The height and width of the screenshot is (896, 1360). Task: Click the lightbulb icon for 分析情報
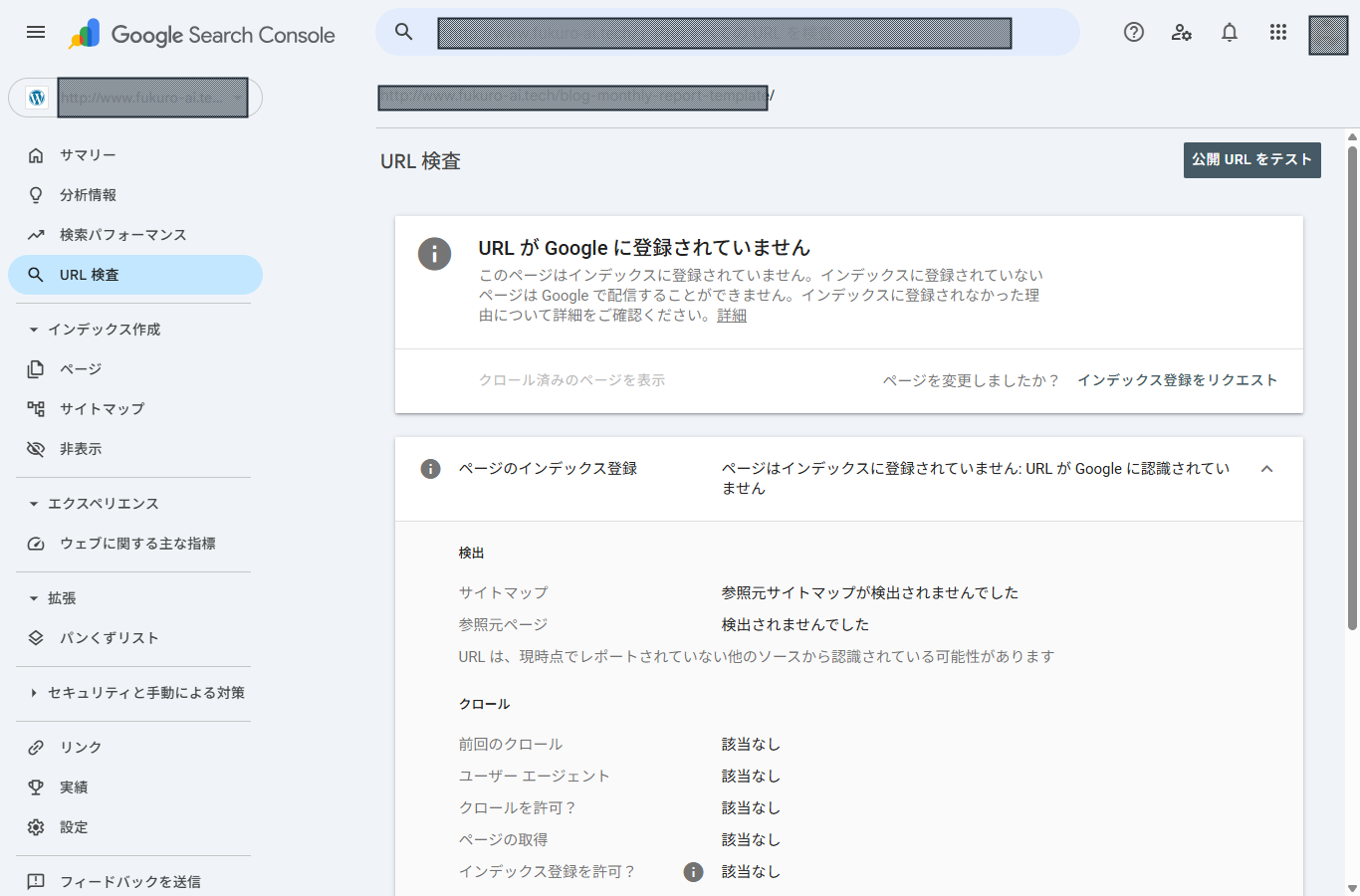[36, 195]
